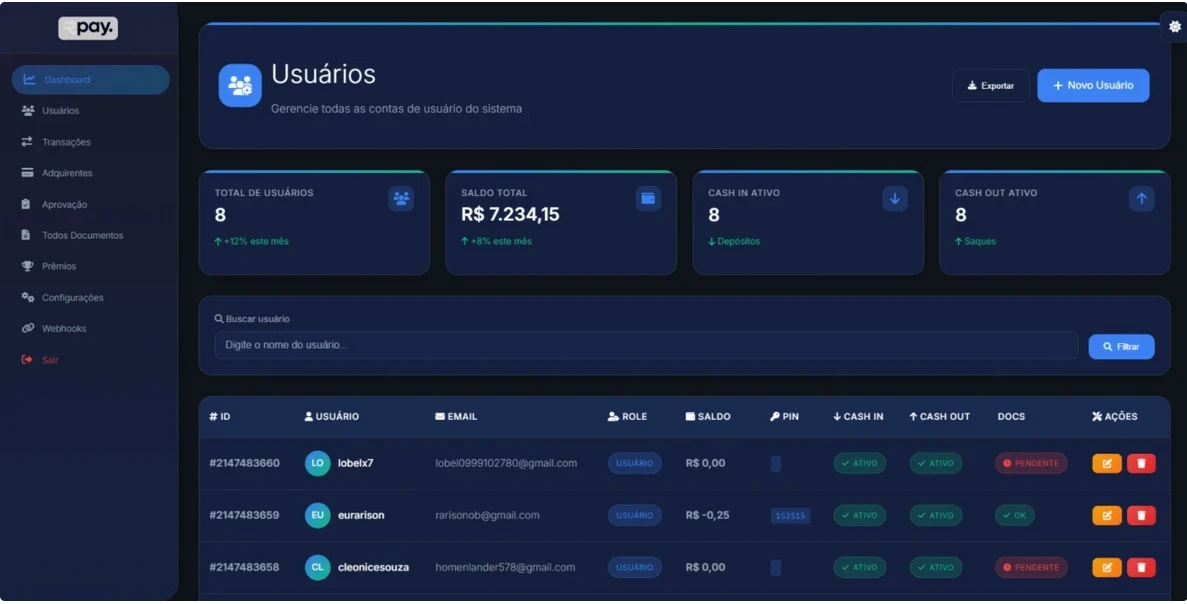
Task: Click the Novo Usuário button
Action: 1092,85
